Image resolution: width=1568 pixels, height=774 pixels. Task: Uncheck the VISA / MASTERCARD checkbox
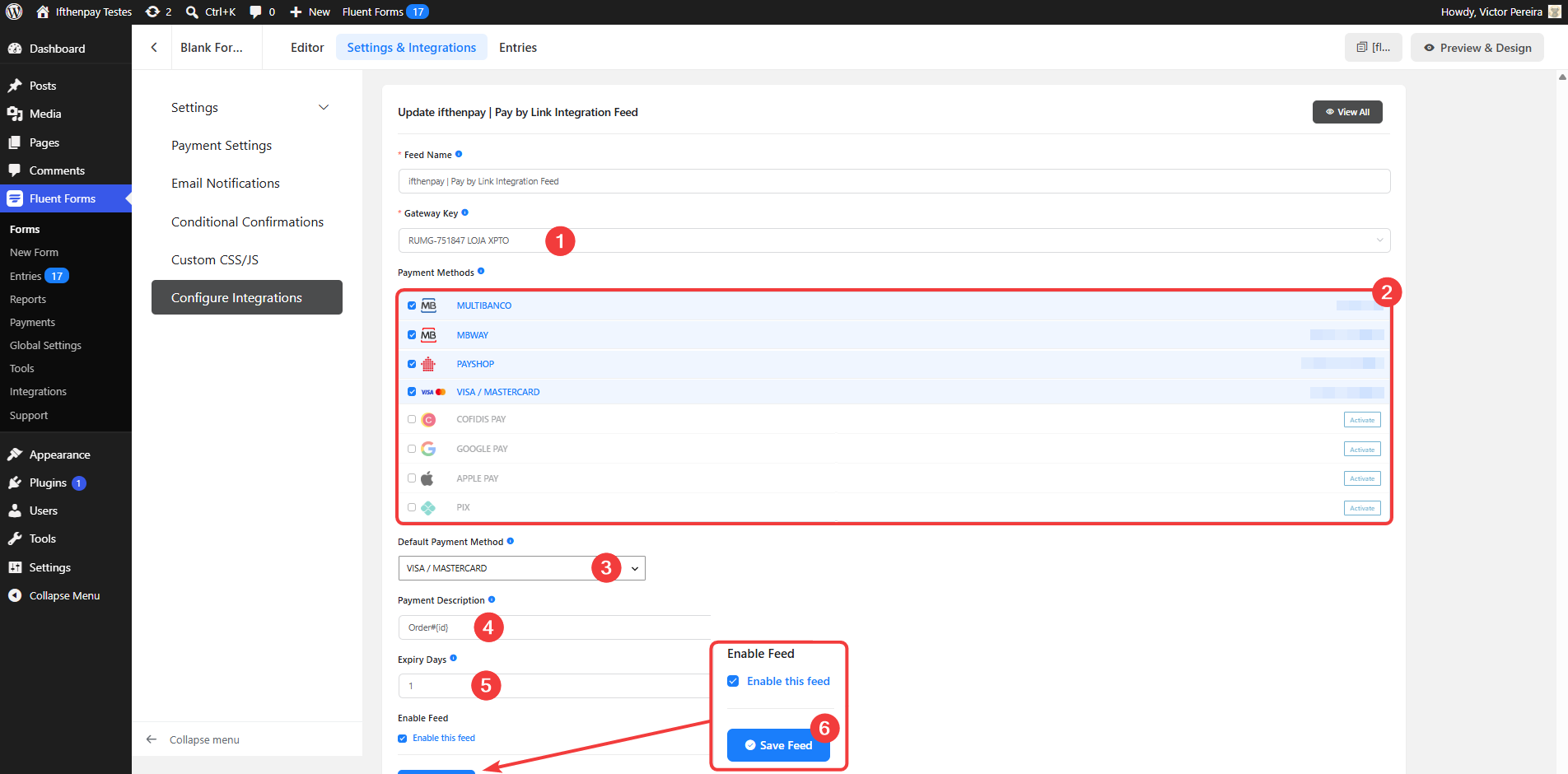[412, 392]
